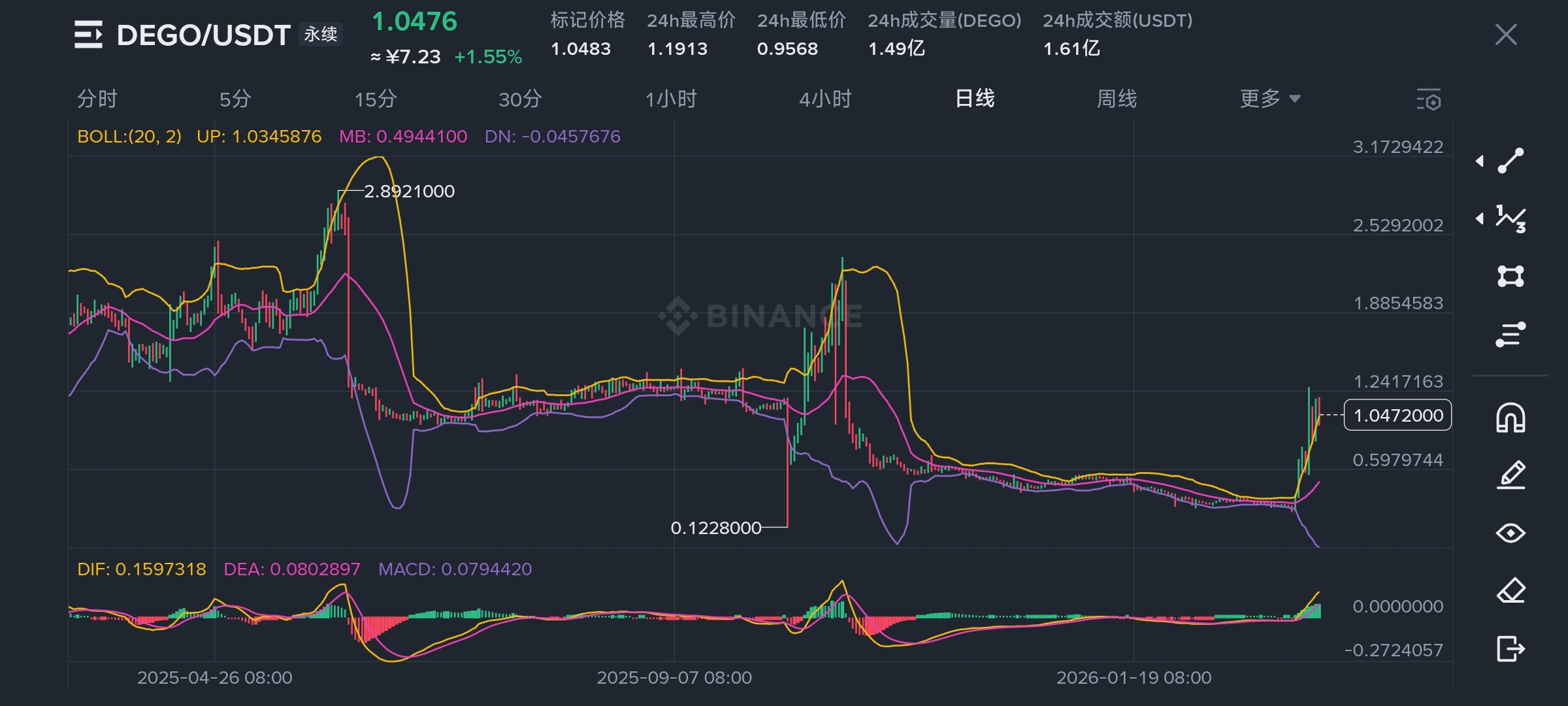Click the 1.0472000 current price tag
Screen dimensions: 1568x706
coord(1397,415)
